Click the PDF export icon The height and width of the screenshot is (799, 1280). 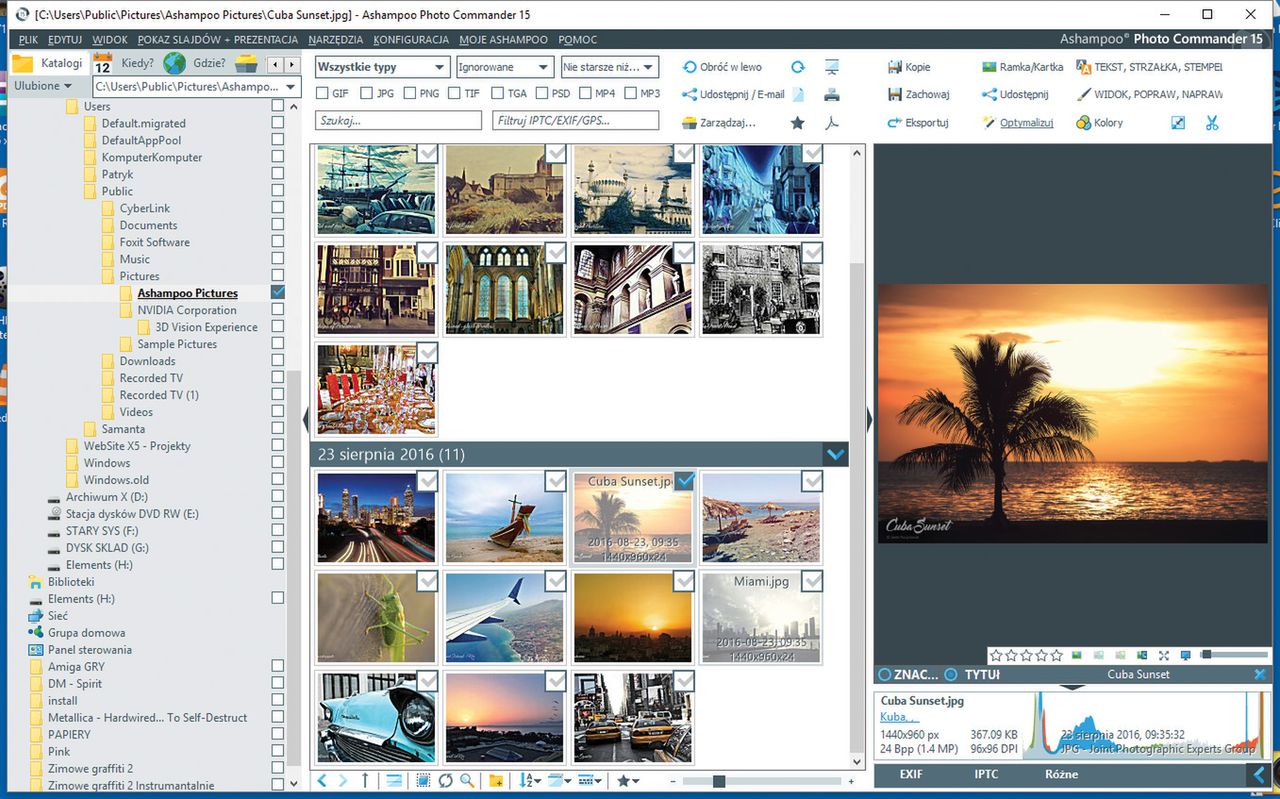pyautogui.click(x=832, y=123)
